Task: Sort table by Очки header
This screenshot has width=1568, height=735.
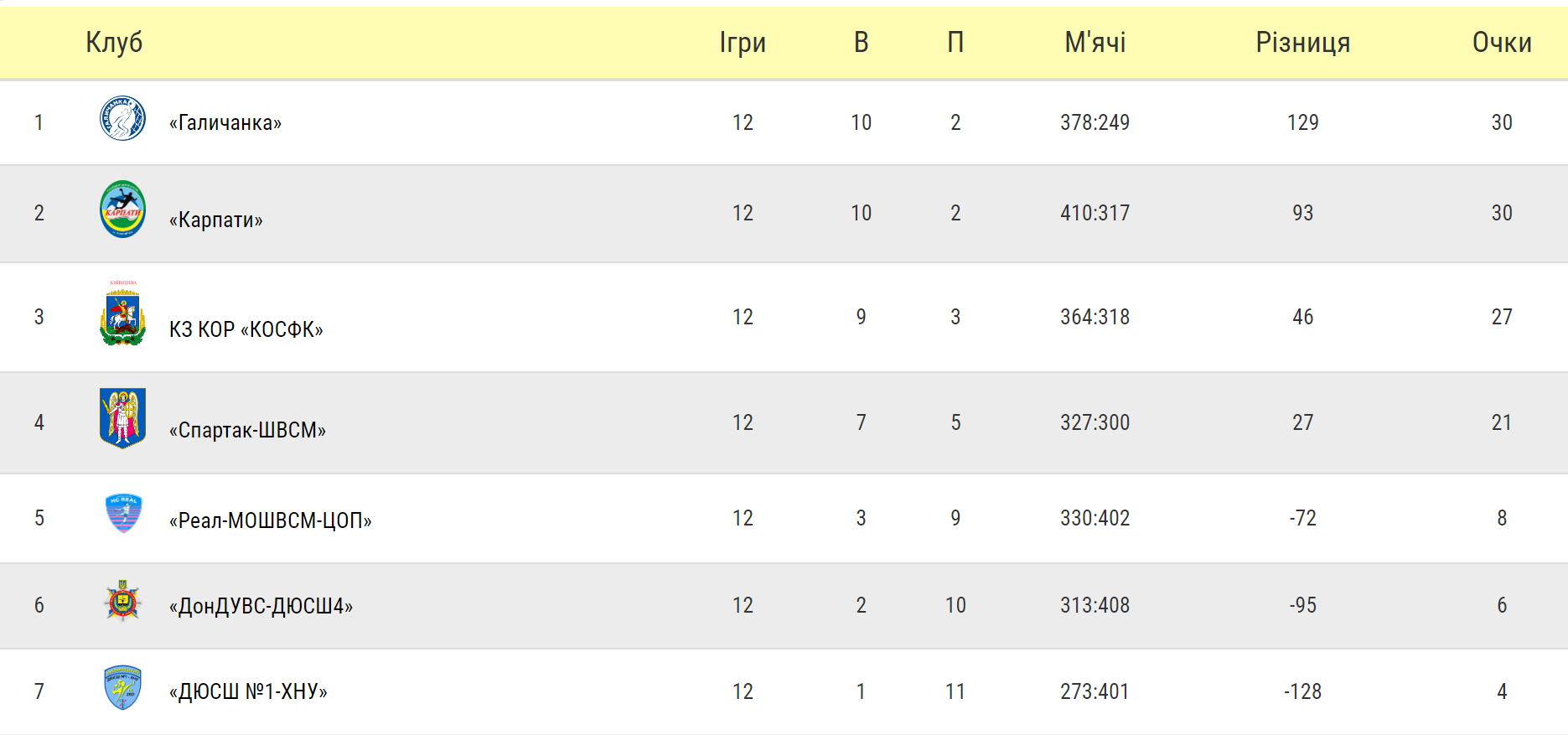Action: (1502, 42)
